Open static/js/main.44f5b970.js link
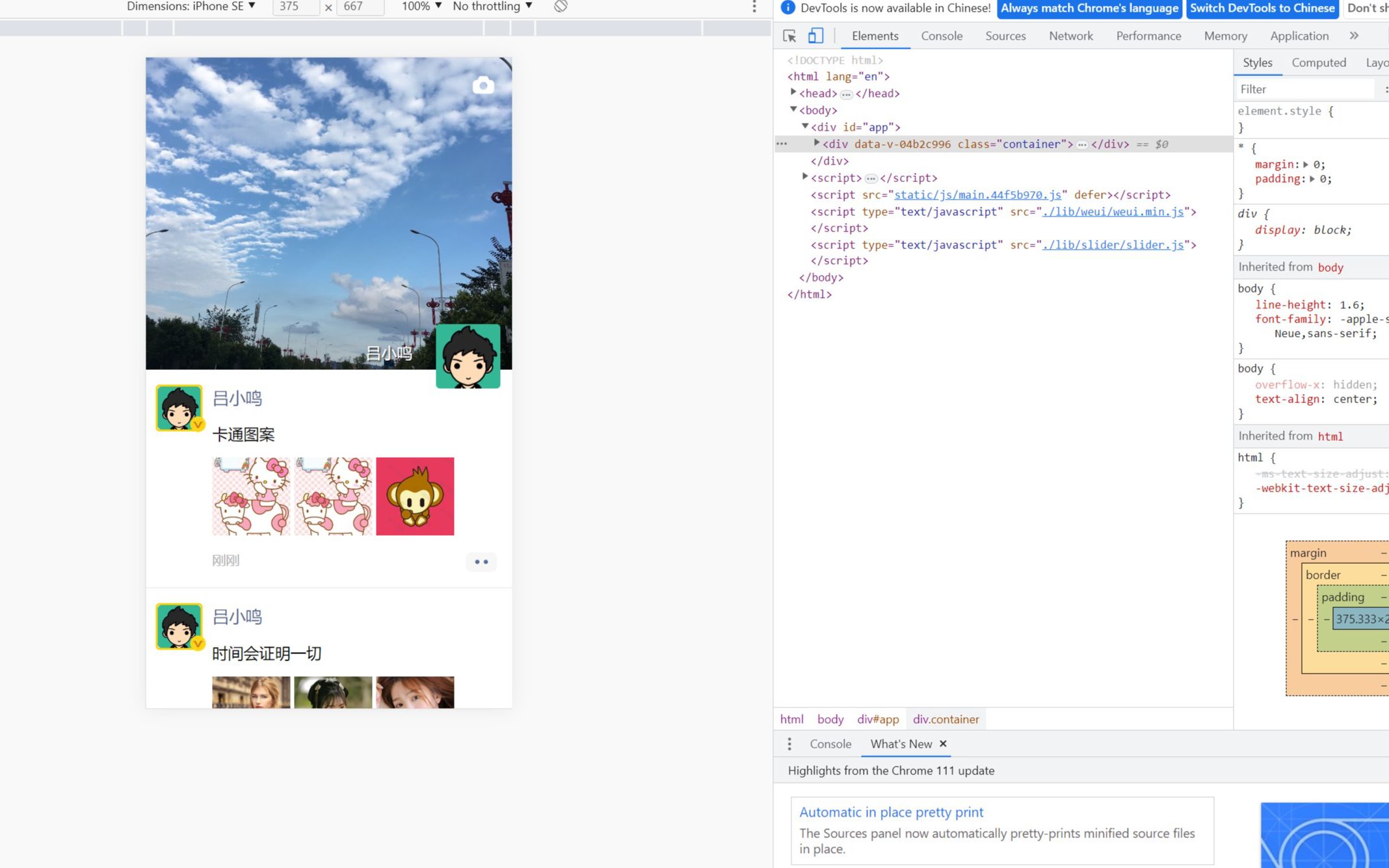The image size is (1389, 868). 977,194
